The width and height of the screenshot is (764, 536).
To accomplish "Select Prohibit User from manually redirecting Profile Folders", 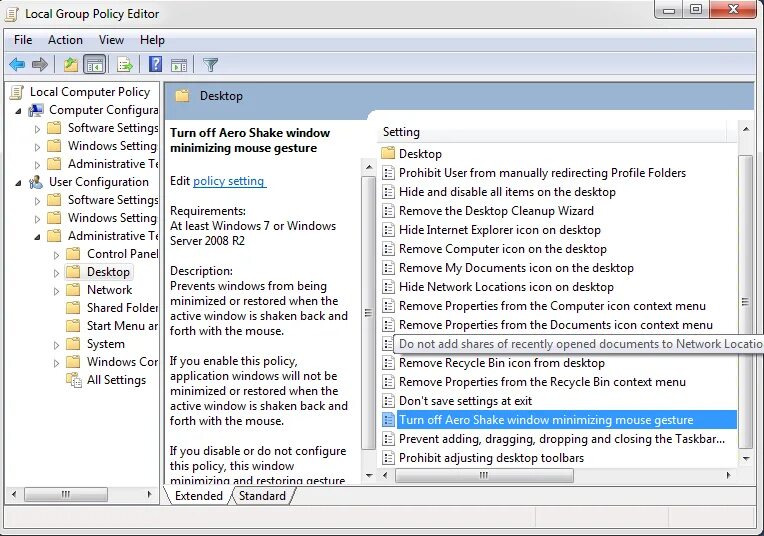I will click(x=542, y=173).
